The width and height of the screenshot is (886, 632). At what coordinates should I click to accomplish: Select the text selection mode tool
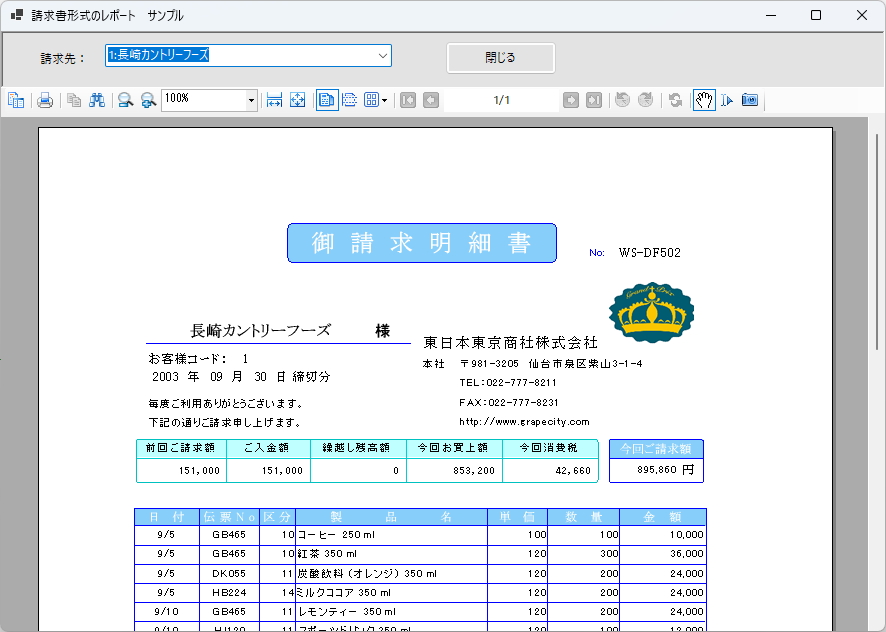[727, 100]
